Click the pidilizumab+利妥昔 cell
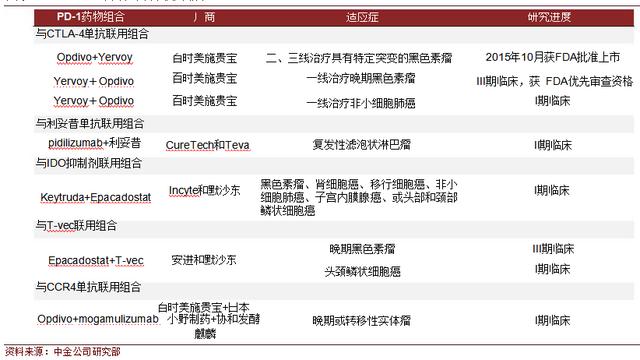640x360 pixels. click(x=95, y=143)
